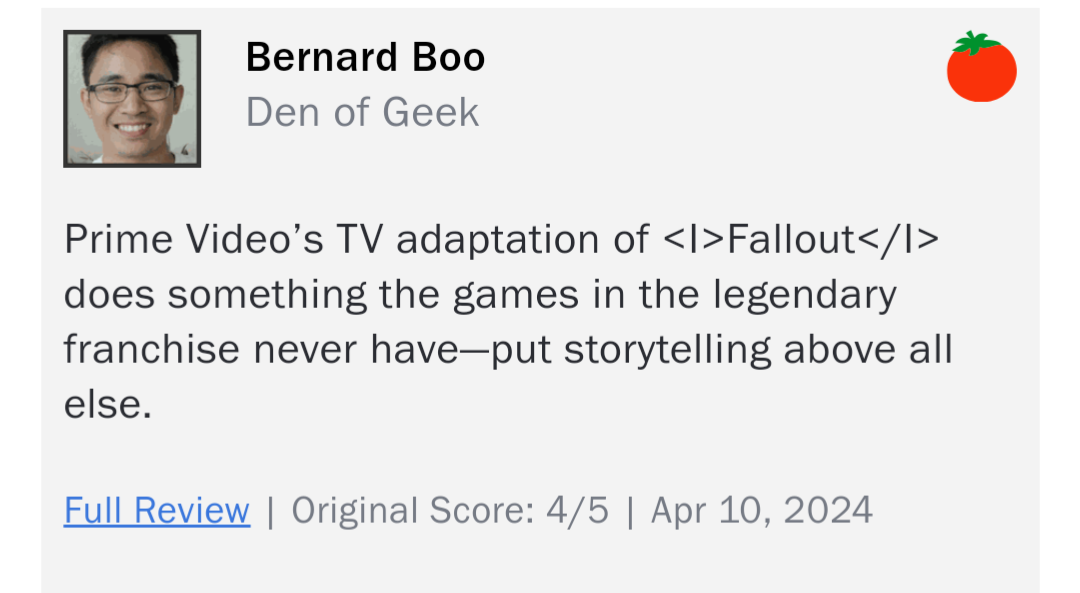
Task: Click the word legendary in the review
Action: (x=804, y=295)
